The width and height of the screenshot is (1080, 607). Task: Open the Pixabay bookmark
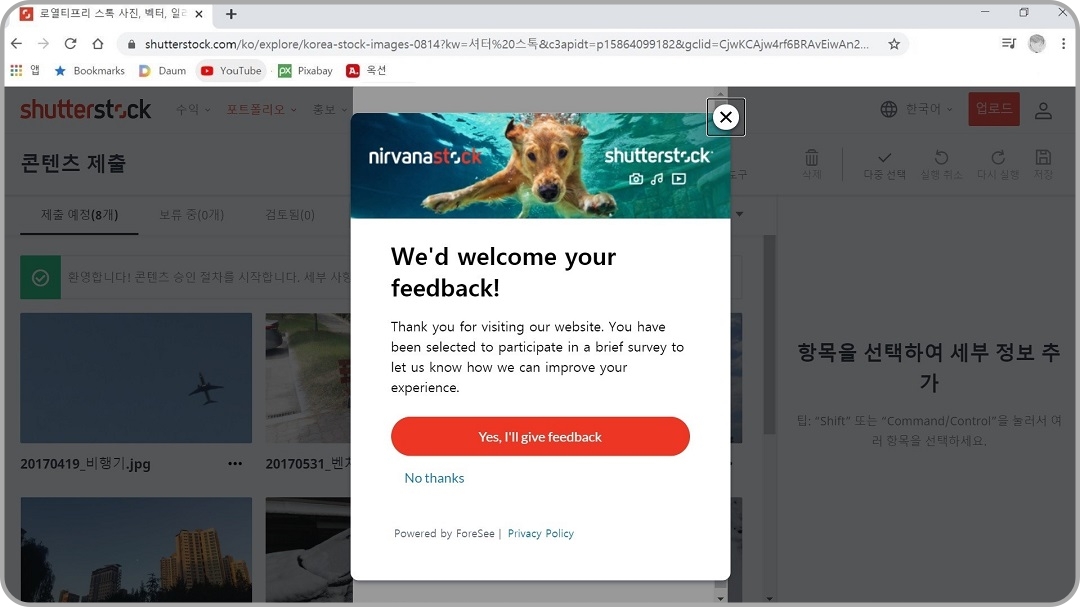click(305, 70)
